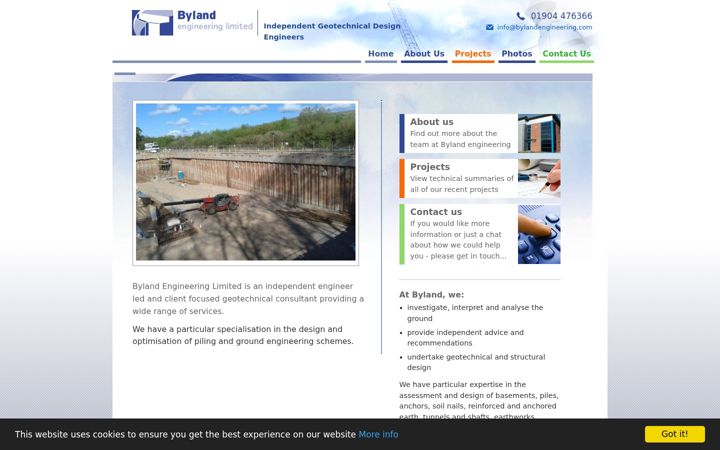Click the 'At Byland, we:' heading
This screenshot has width=720, height=450.
[x=431, y=295]
